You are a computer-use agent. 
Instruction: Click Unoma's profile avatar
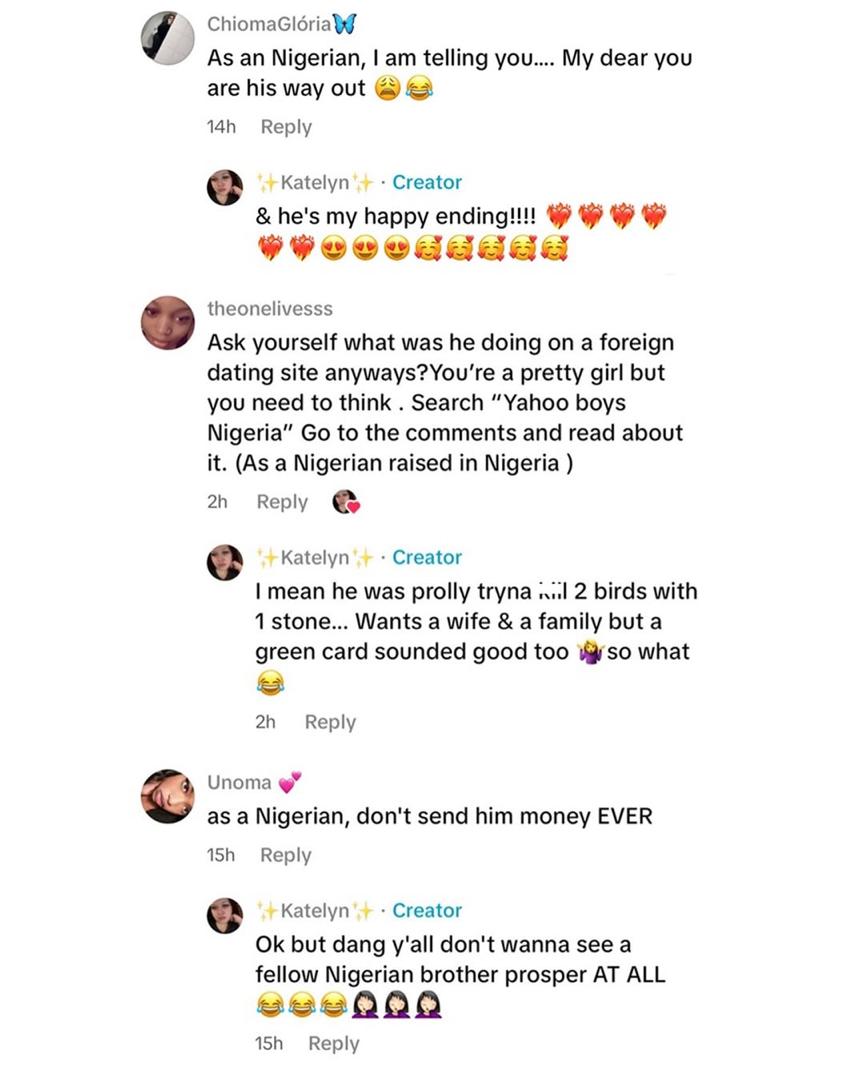[x=168, y=796]
